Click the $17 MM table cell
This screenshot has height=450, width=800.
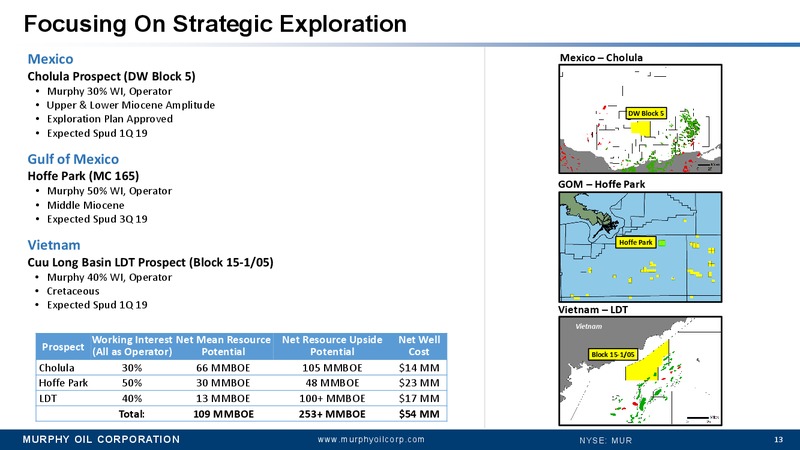tap(419, 398)
